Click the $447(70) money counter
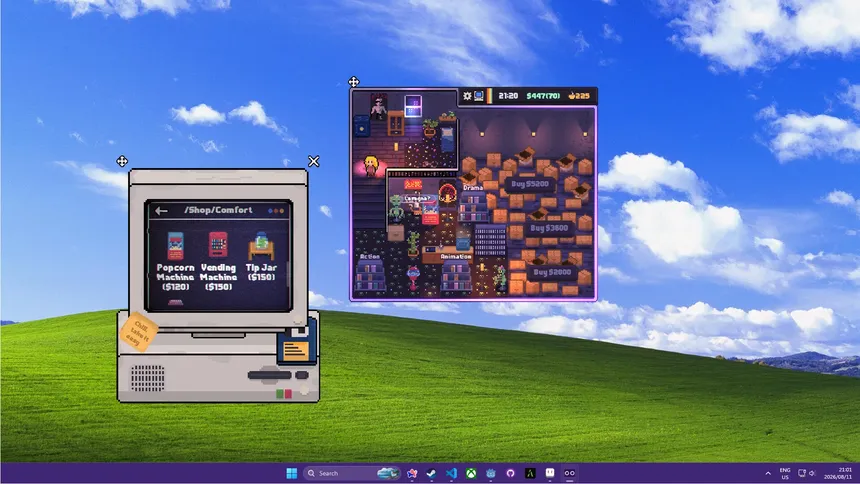 [x=543, y=96]
